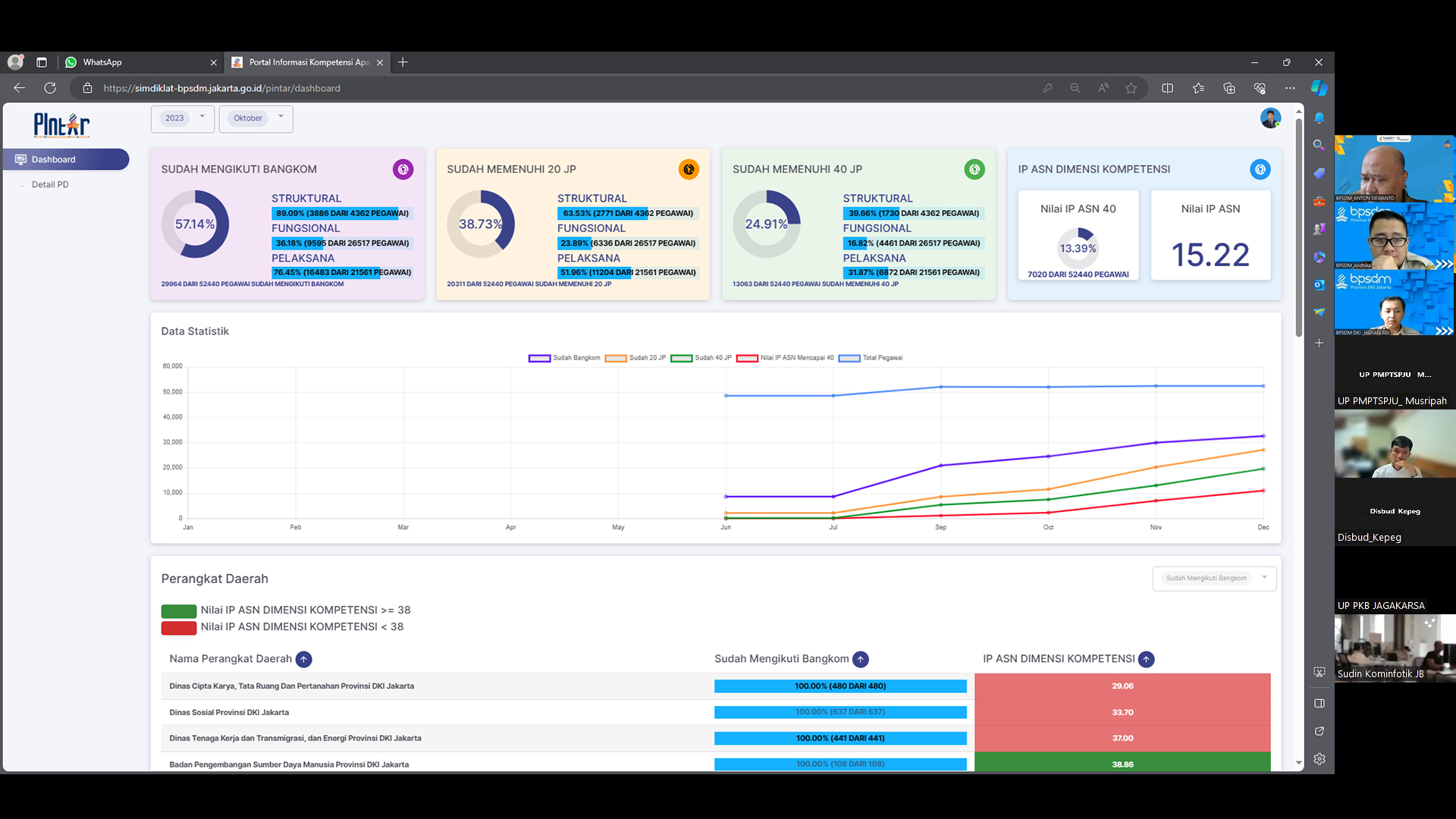View site information lock icon
1456x819 pixels.
(x=87, y=88)
